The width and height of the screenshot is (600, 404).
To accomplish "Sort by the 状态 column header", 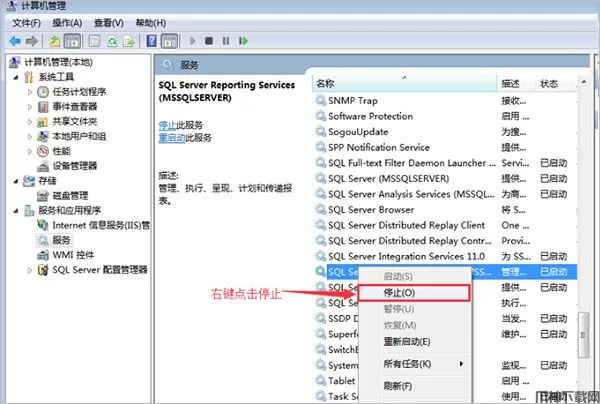I will coord(554,84).
